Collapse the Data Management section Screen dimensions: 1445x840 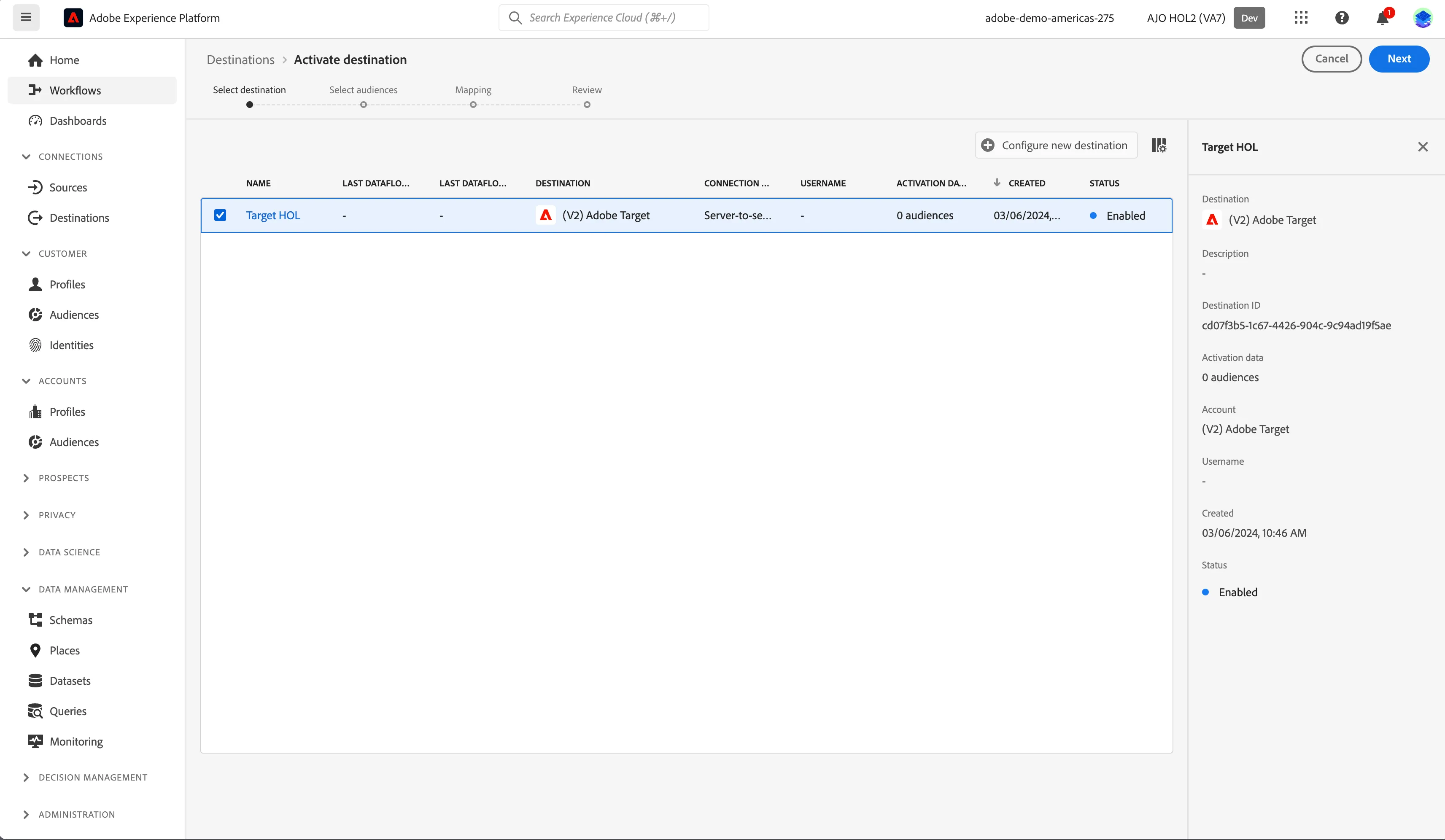[x=75, y=589]
